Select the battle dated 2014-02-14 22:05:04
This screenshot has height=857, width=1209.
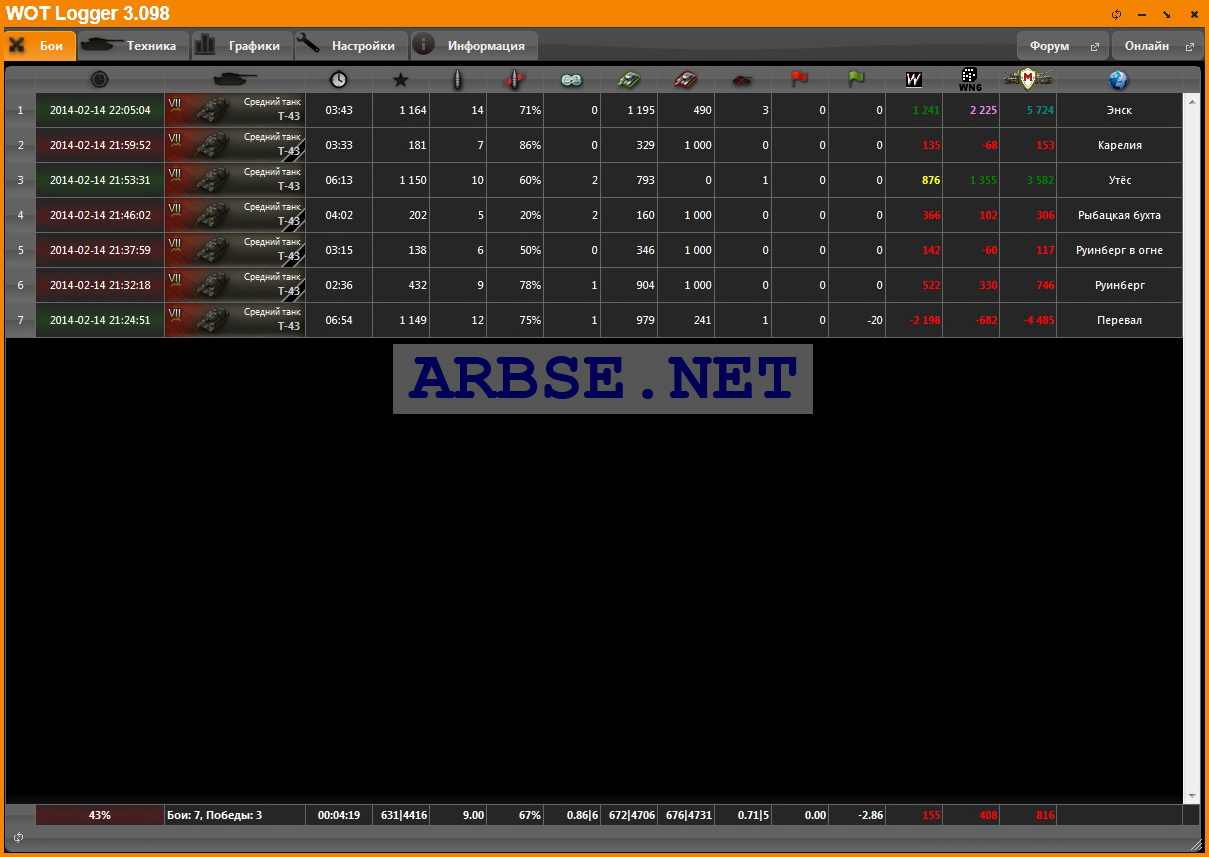coord(100,110)
